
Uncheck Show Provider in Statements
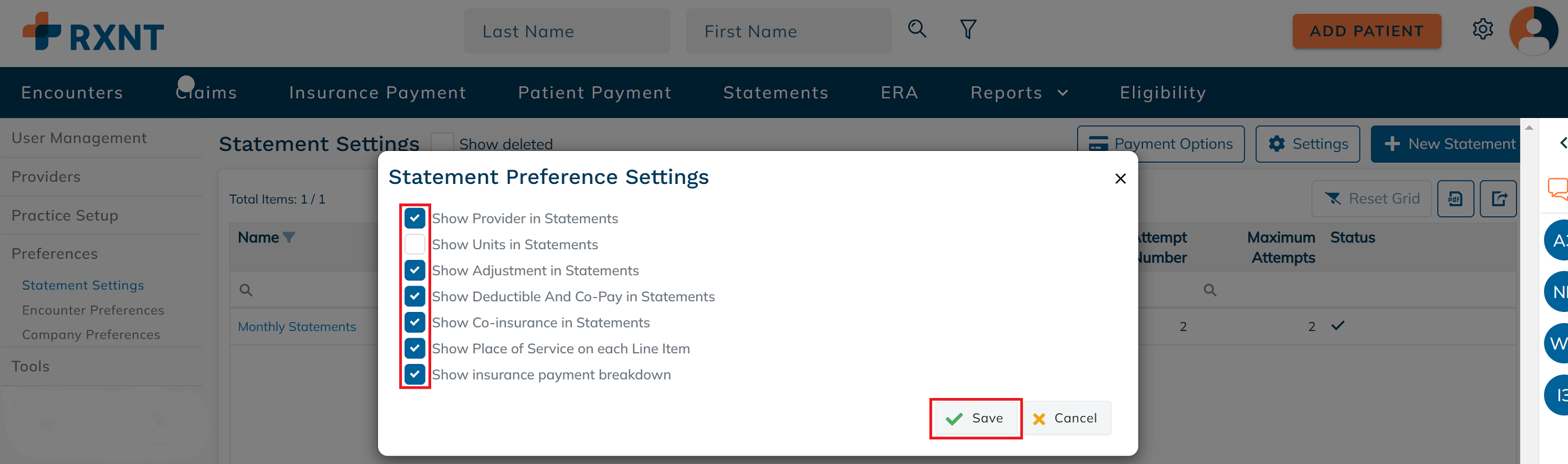coord(414,217)
